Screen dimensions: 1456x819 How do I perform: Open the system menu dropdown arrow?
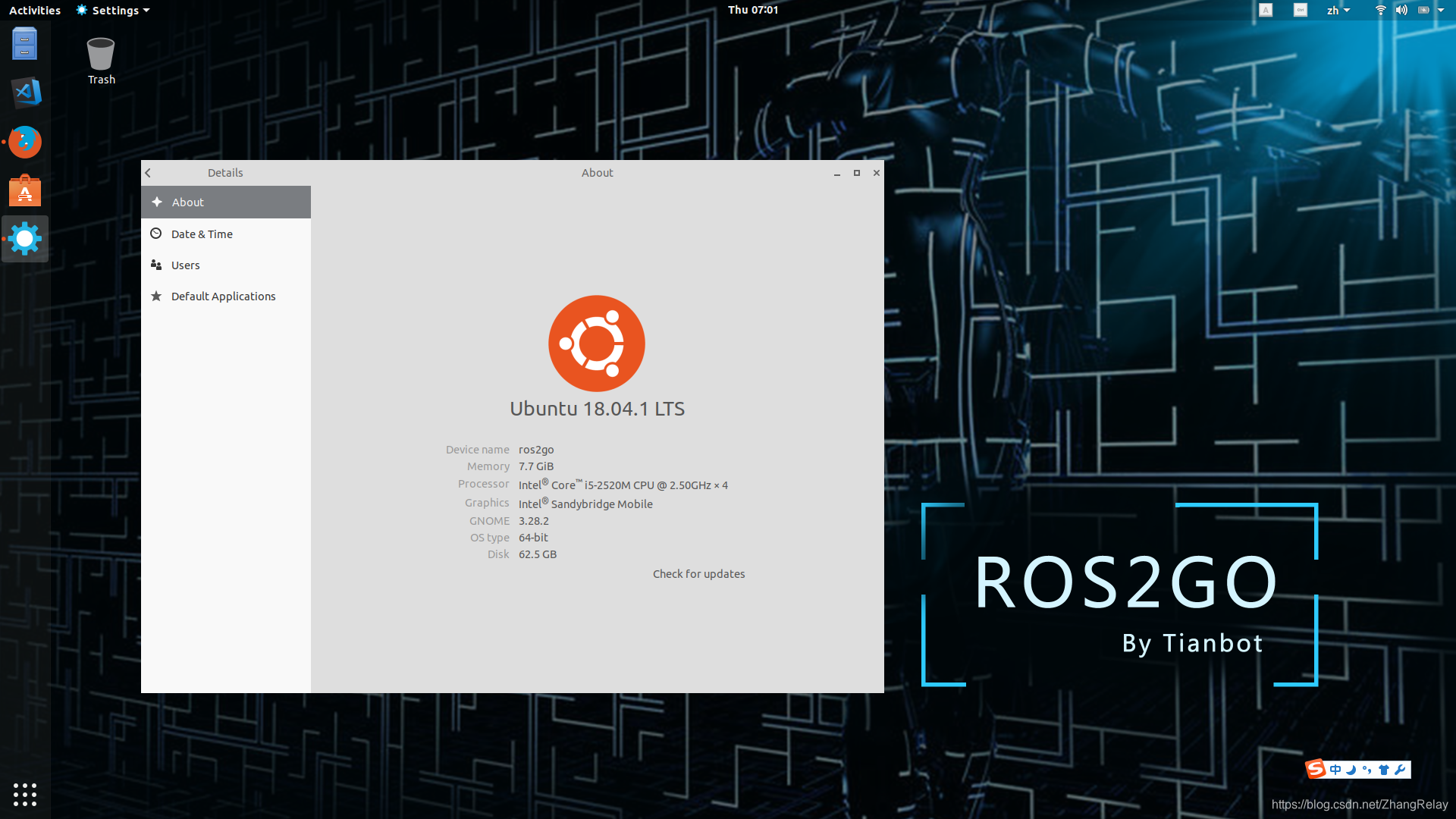tap(1441, 11)
